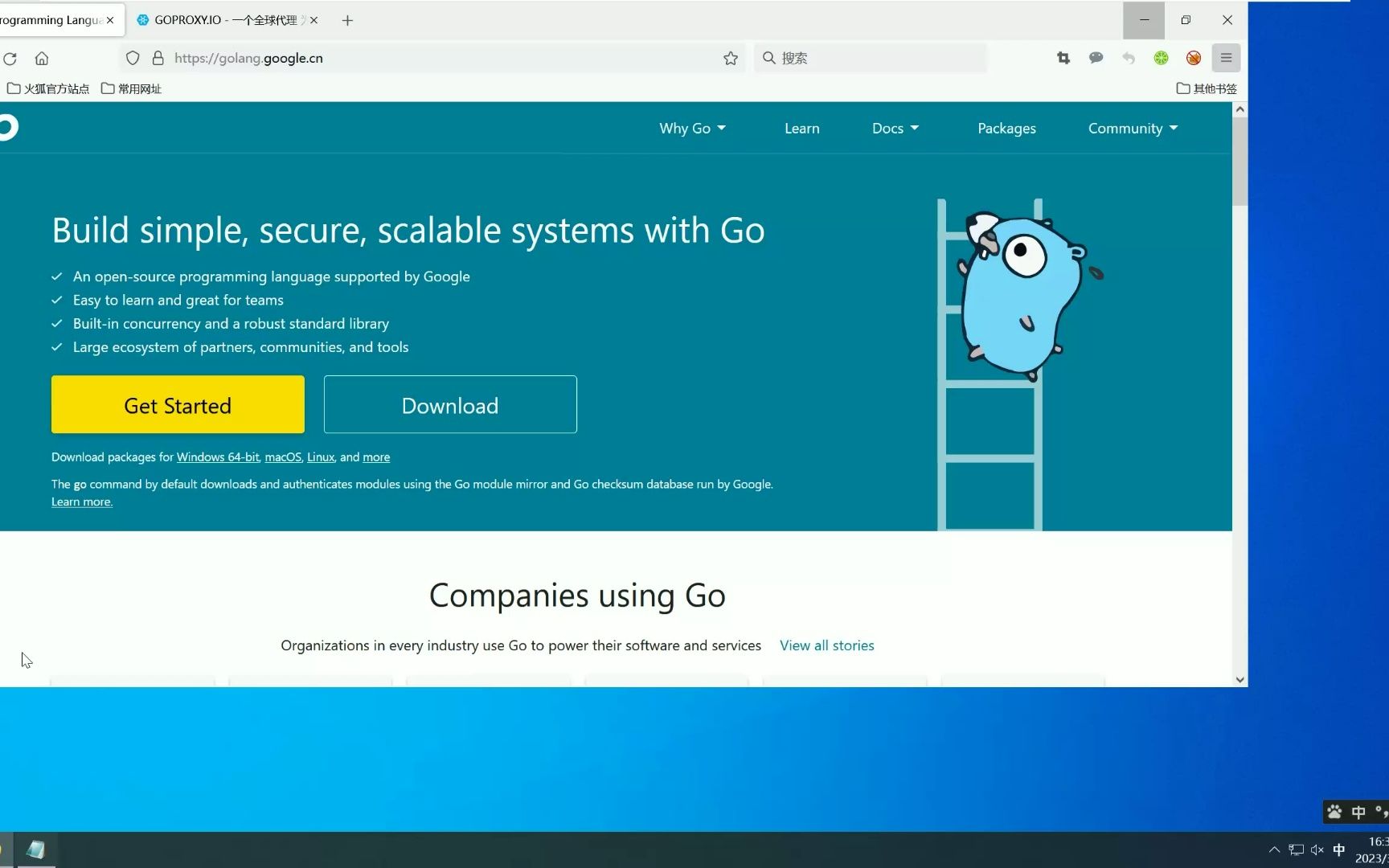Click the muted volume tray icon
Image resolution: width=1389 pixels, height=868 pixels.
click(x=1317, y=850)
